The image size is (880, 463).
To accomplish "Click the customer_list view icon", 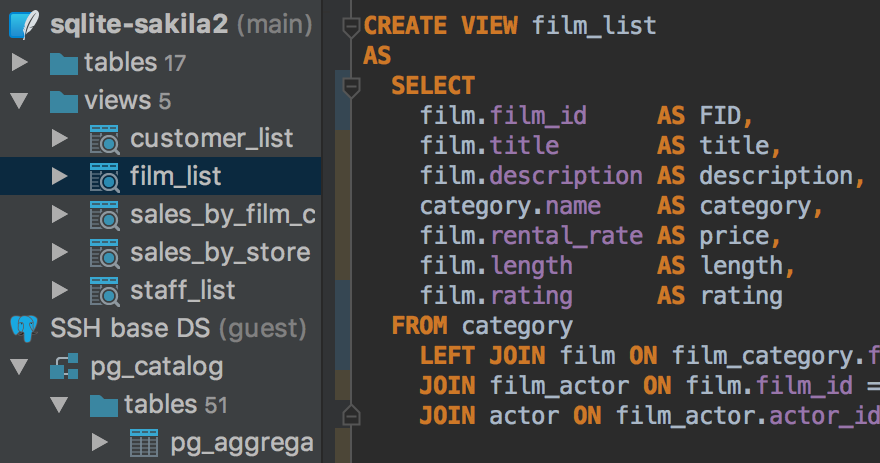I will click(x=104, y=139).
